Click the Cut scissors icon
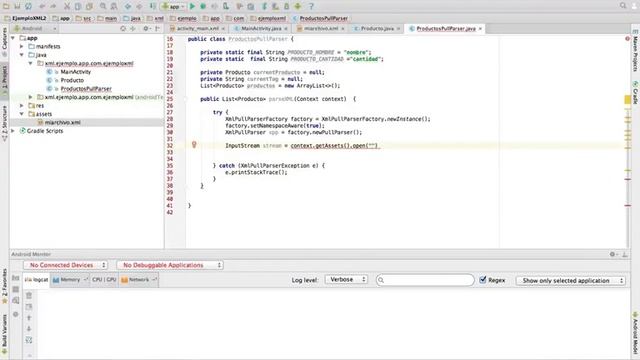This screenshot has height=360, width=640. (67, 6)
